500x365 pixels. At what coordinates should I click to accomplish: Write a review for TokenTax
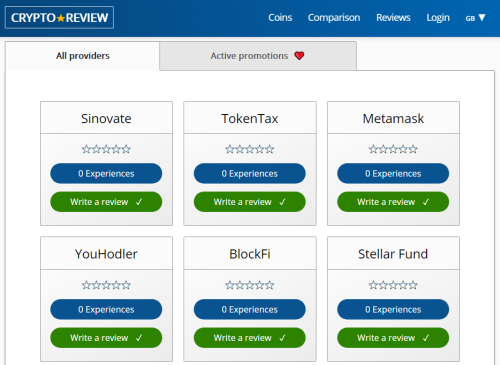click(250, 202)
